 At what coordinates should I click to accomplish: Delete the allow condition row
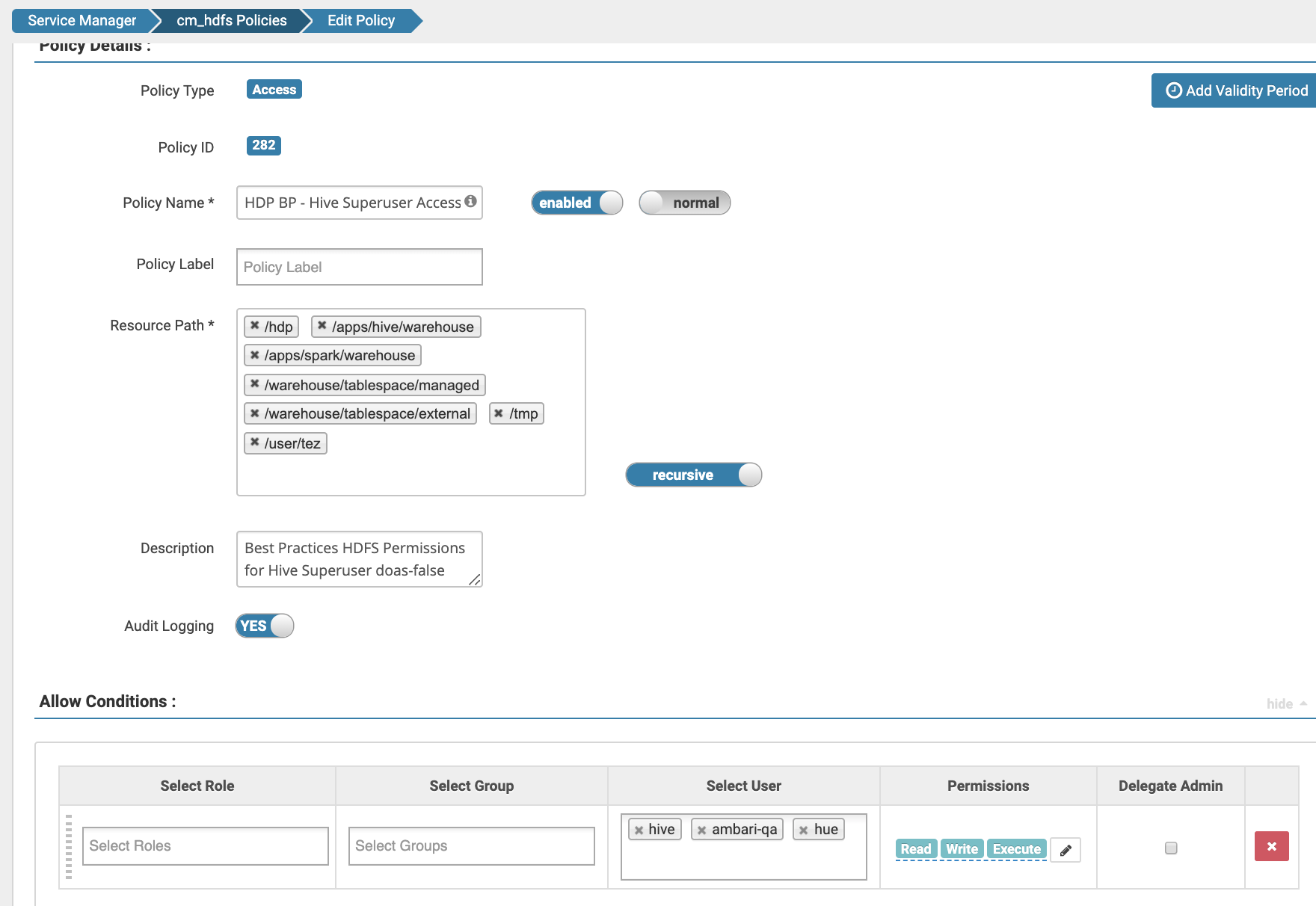[x=1271, y=847]
